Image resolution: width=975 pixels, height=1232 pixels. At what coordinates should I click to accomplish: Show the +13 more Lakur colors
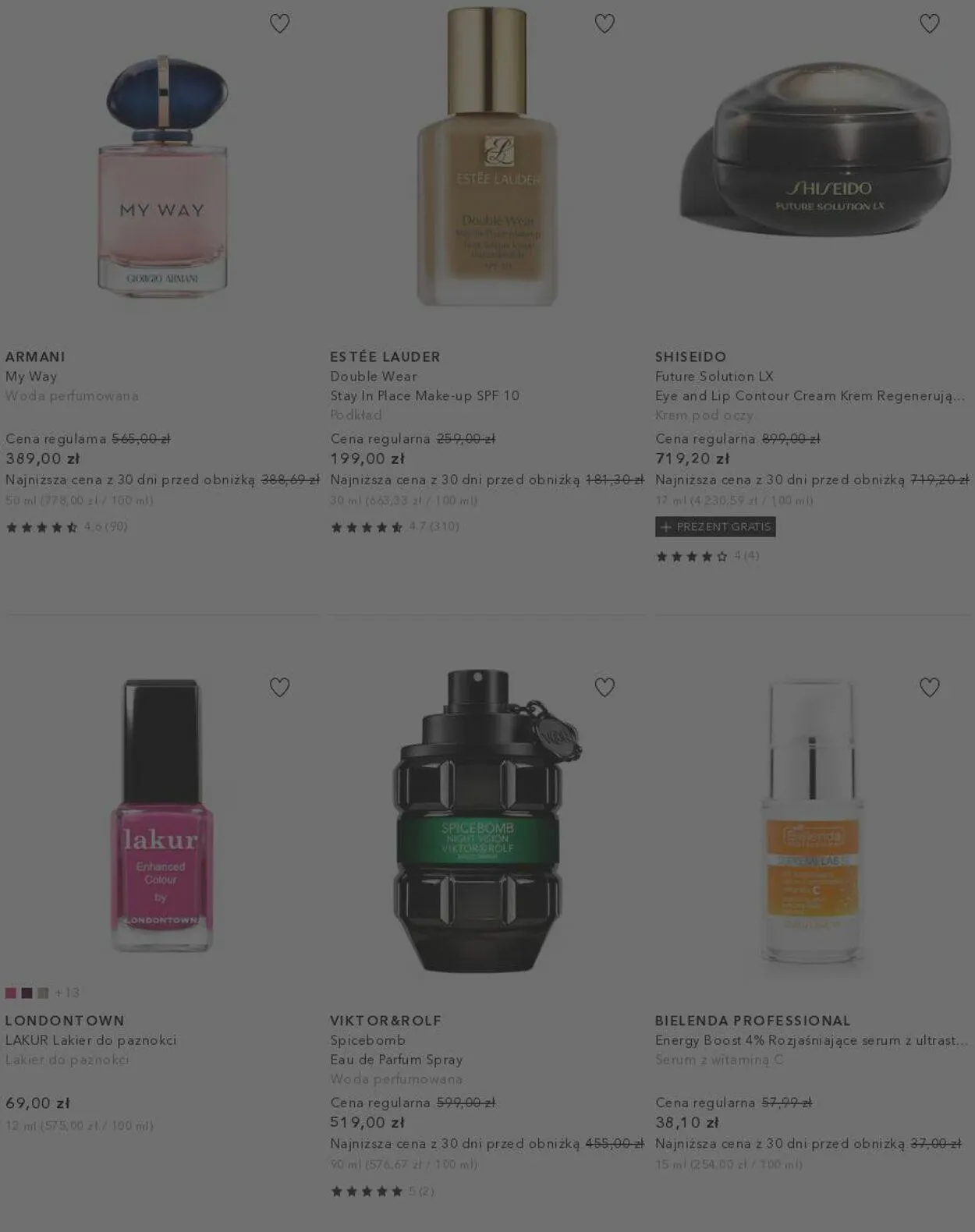(x=67, y=993)
